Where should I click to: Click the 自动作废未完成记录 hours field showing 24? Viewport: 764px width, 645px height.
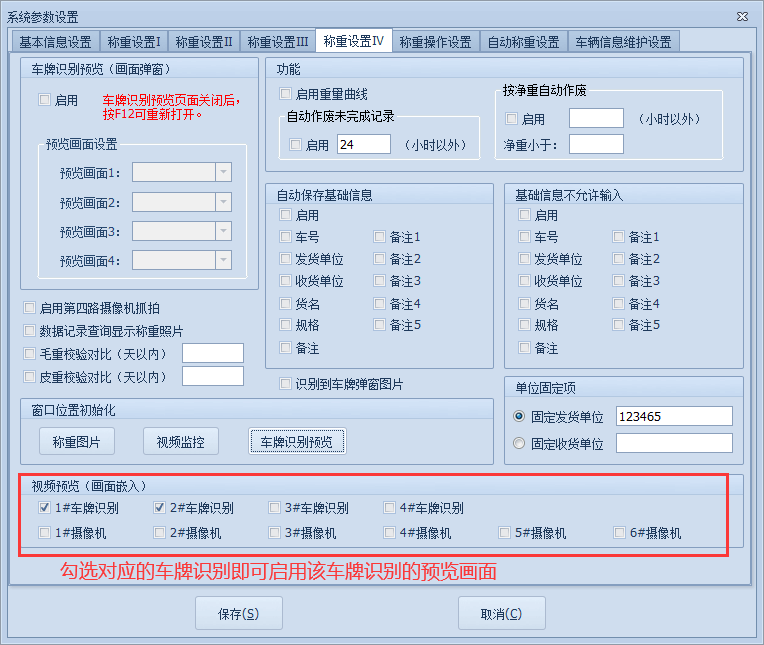tap(364, 145)
